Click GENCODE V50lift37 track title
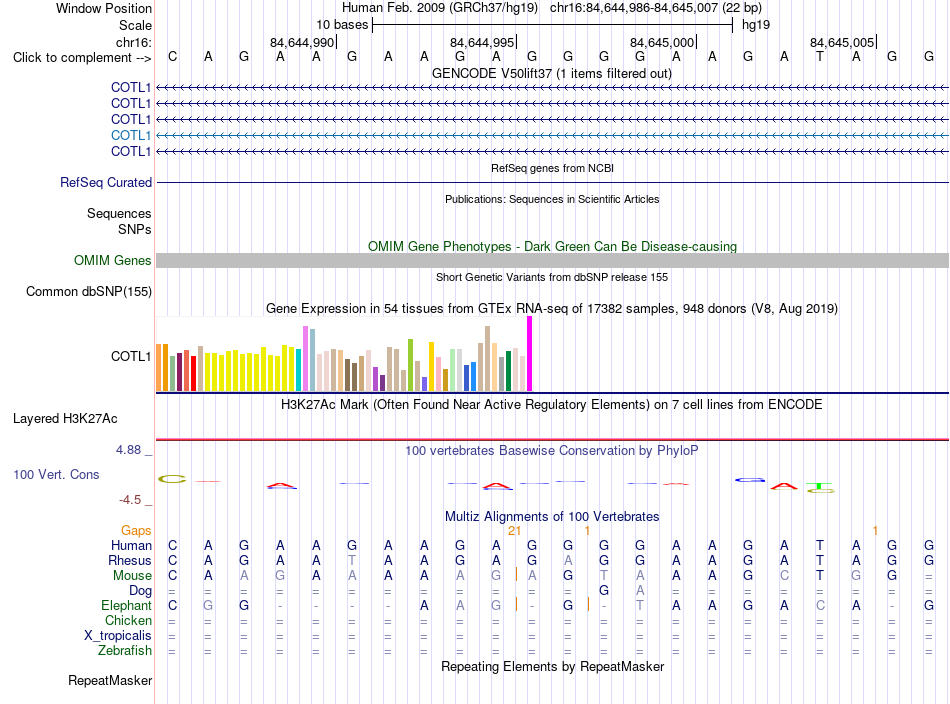This screenshot has width=950, height=704. pyautogui.click(x=552, y=74)
